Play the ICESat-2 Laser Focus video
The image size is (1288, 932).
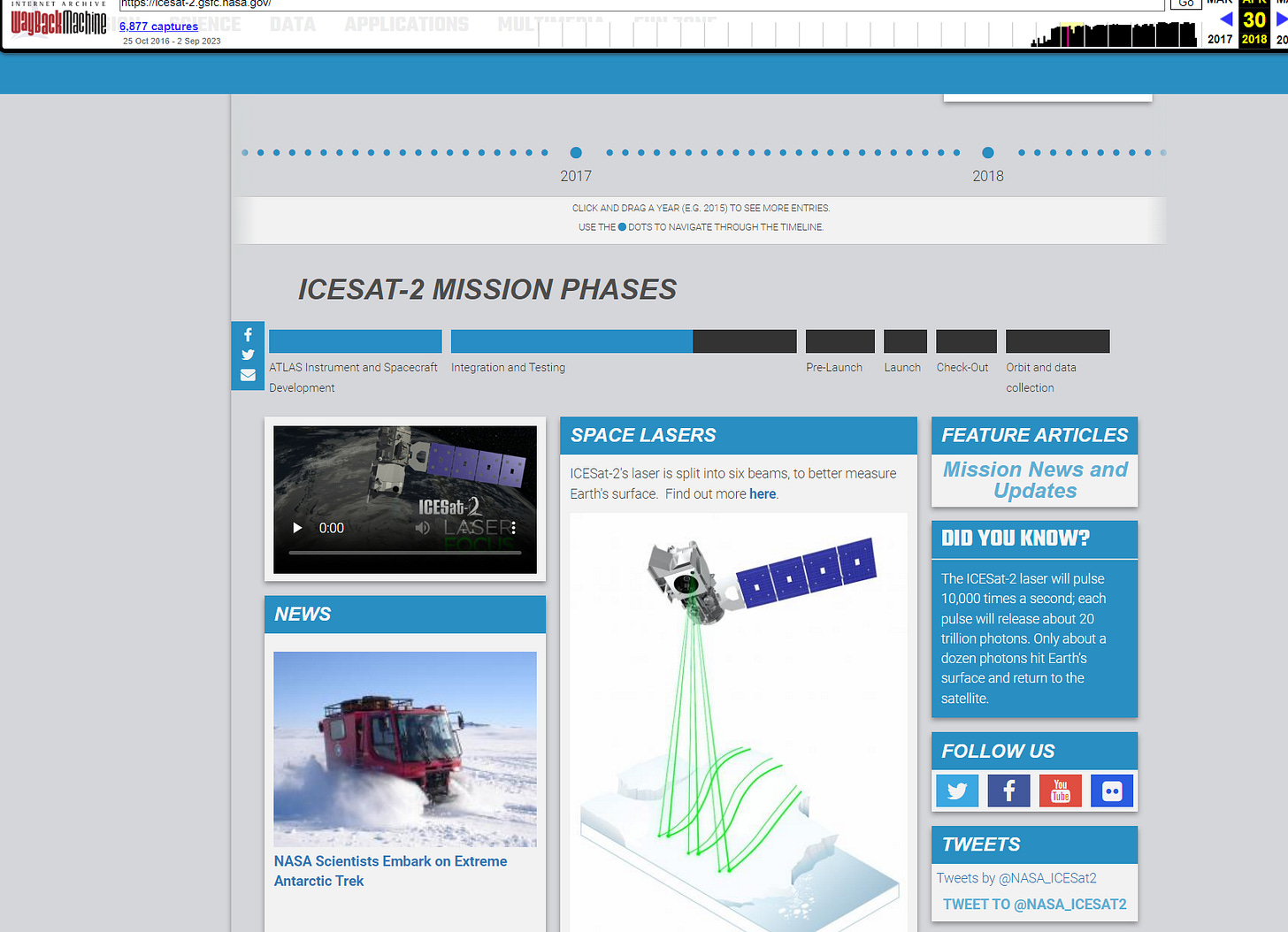297,528
